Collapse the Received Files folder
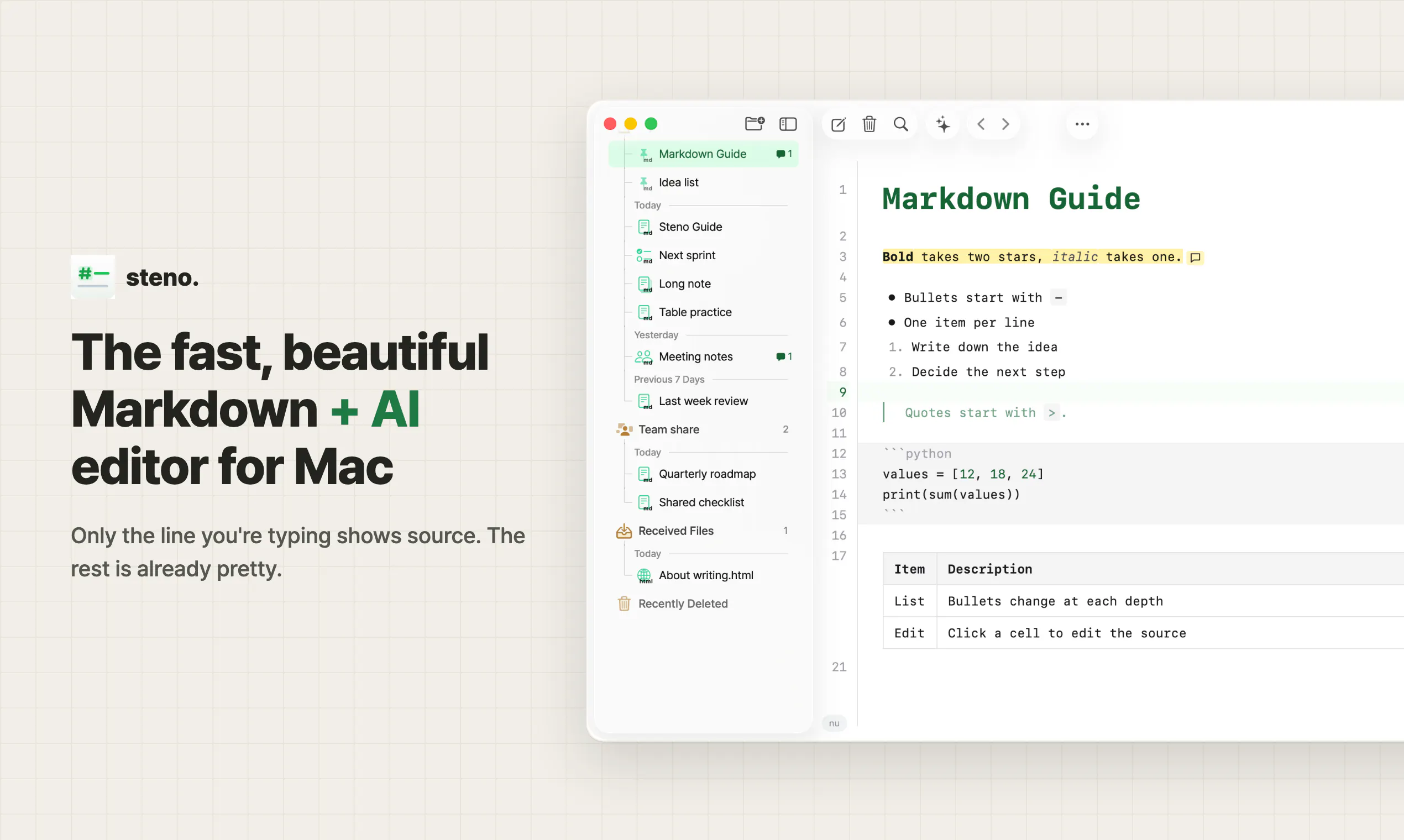This screenshot has width=1404, height=840. tap(703, 531)
